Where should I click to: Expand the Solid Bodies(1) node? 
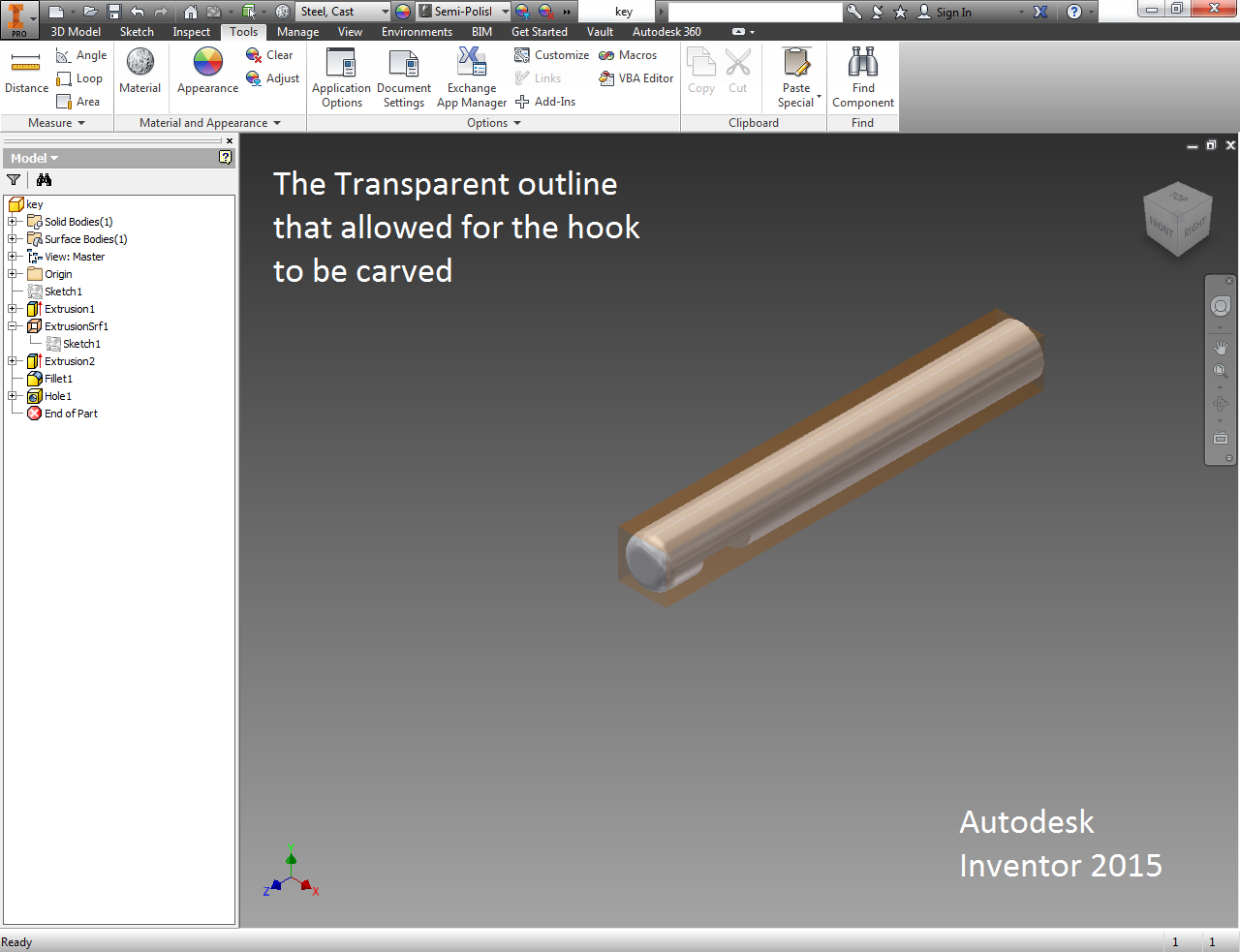coord(13,222)
